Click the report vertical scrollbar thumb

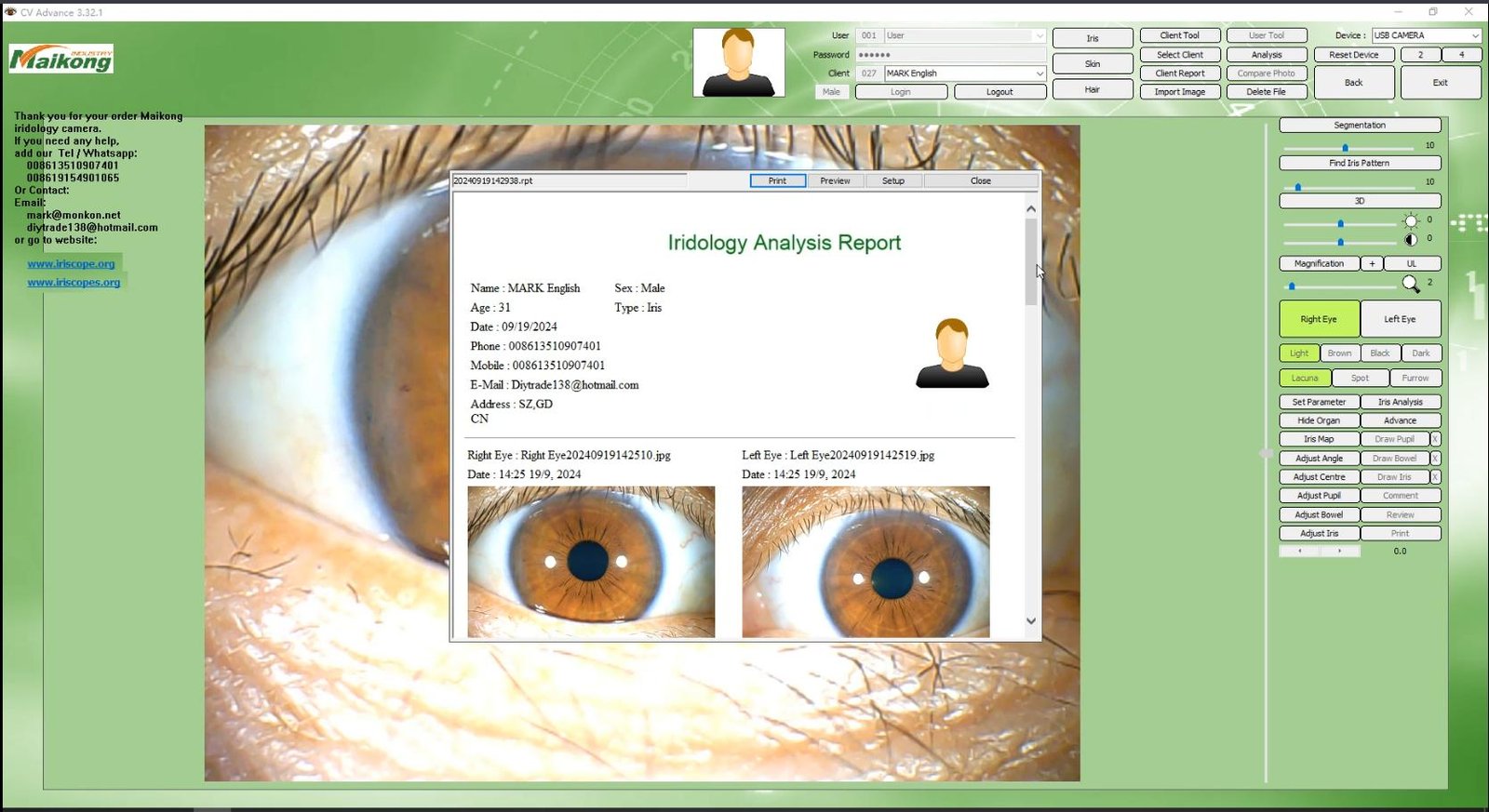click(x=1031, y=263)
